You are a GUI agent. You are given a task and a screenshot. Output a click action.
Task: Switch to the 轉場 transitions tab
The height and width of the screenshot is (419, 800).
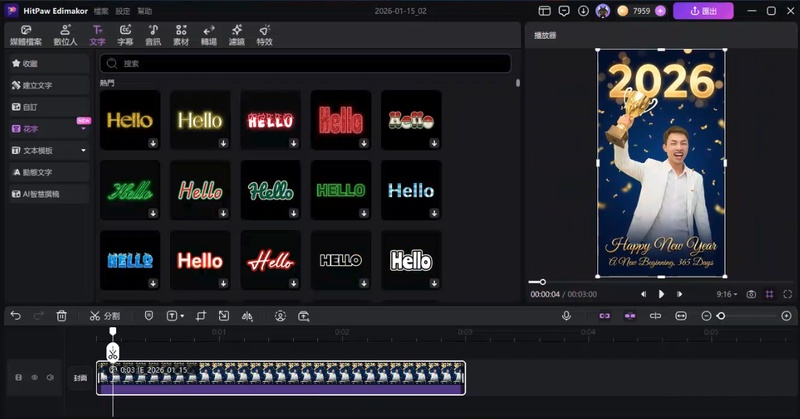point(208,37)
